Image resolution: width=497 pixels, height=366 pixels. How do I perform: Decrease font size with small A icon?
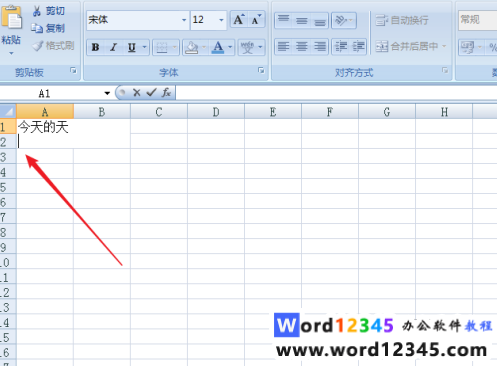pos(256,20)
